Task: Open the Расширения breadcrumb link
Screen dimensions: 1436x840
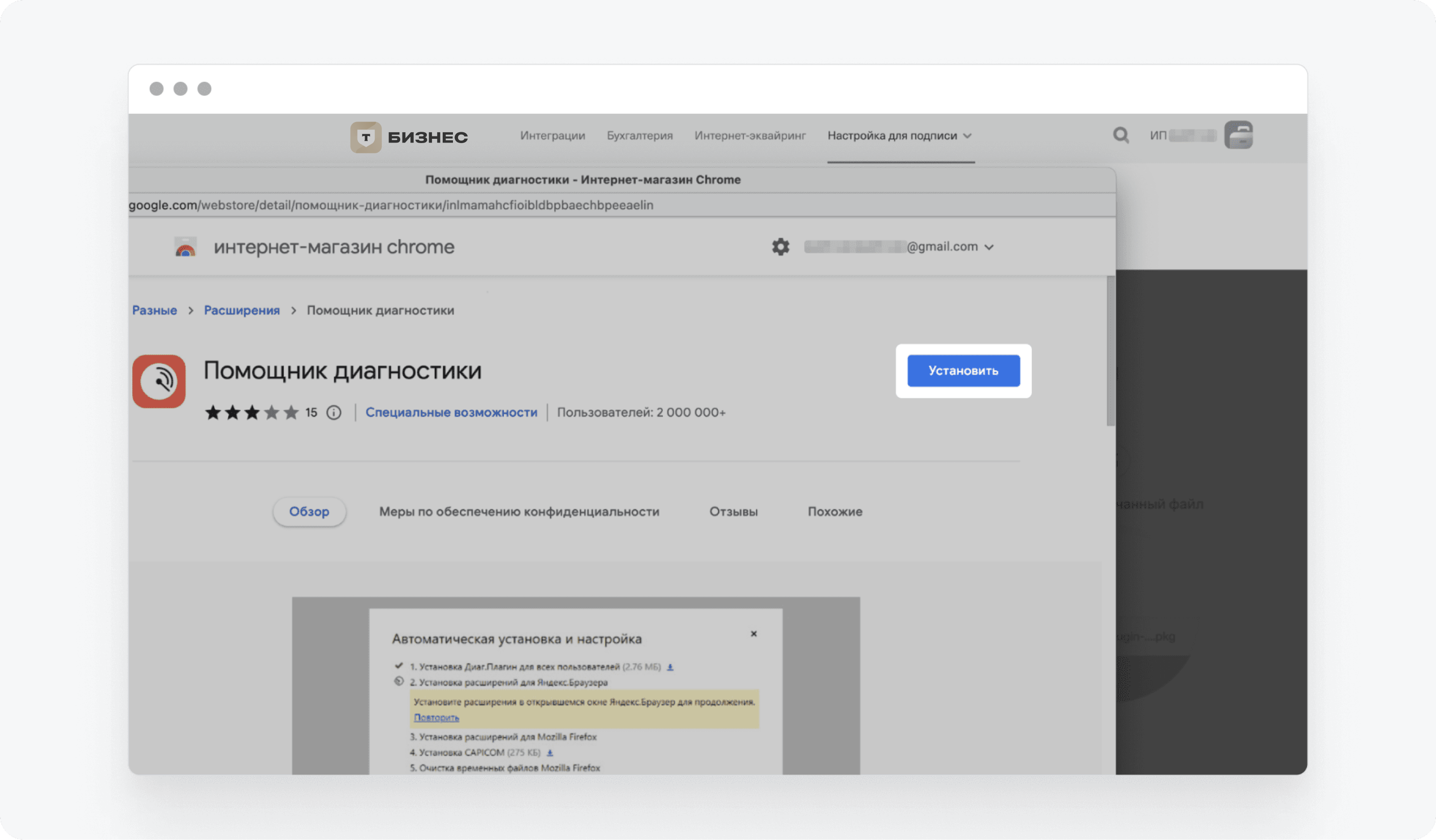Action: (242, 310)
